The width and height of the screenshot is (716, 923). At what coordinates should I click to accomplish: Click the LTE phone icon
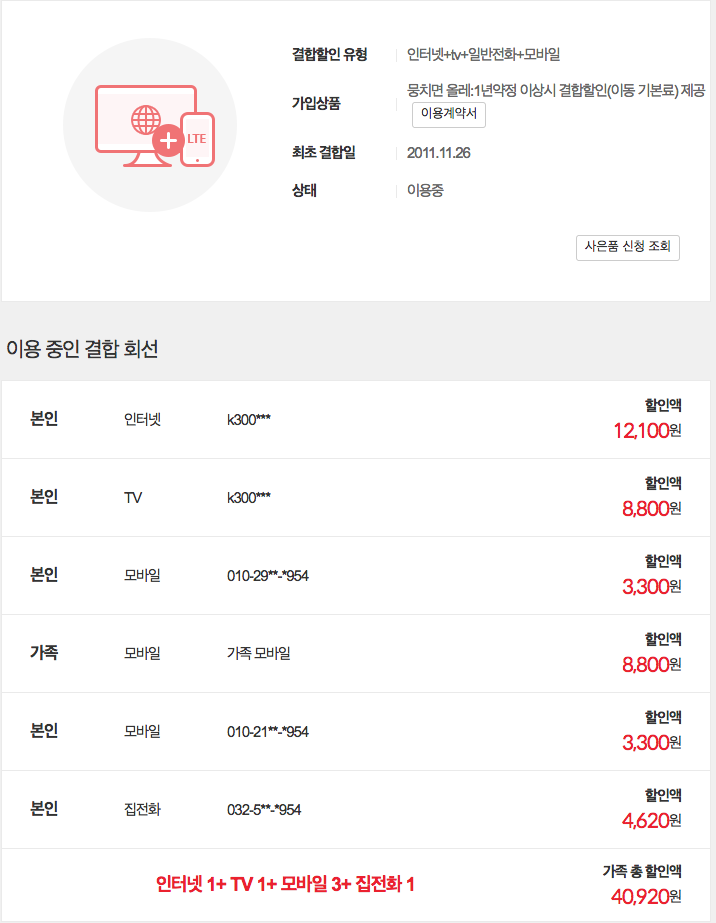[x=197, y=140]
